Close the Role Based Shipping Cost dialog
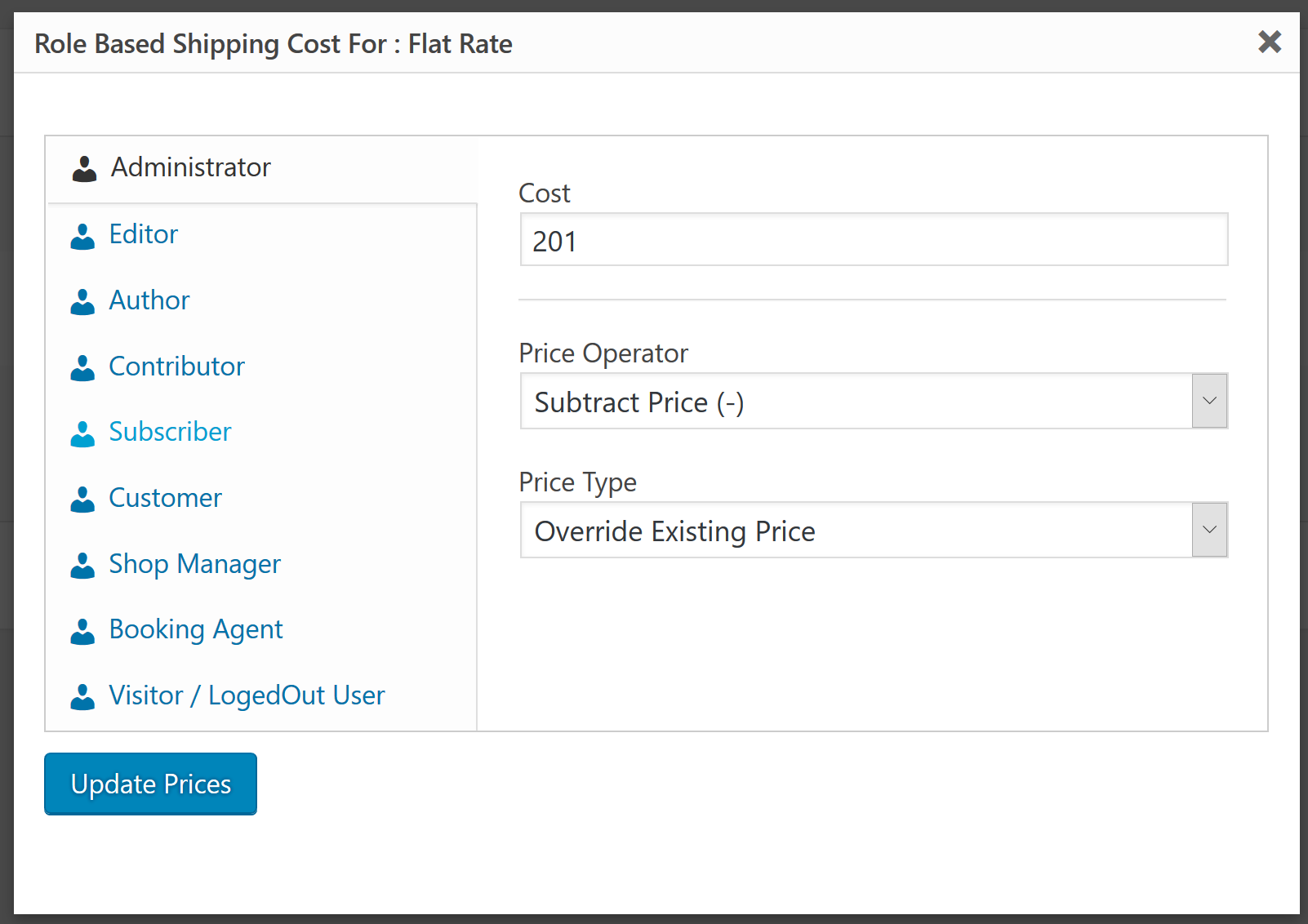The width and height of the screenshot is (1308, 924). [x=1270, y=42]
